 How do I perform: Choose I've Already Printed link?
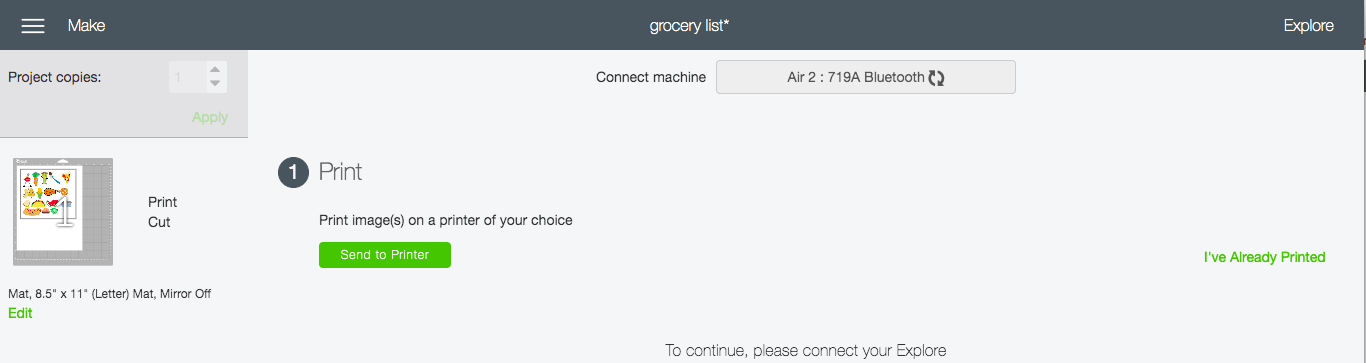[1264, 257]
